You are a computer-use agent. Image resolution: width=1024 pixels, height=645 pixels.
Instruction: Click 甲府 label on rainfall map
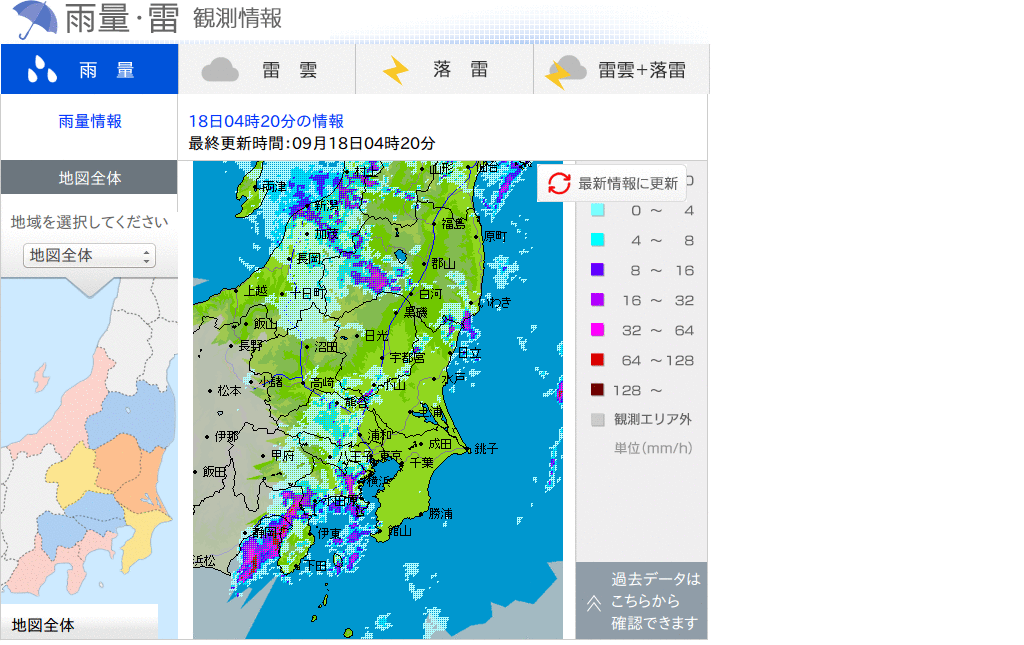point(283,456)
